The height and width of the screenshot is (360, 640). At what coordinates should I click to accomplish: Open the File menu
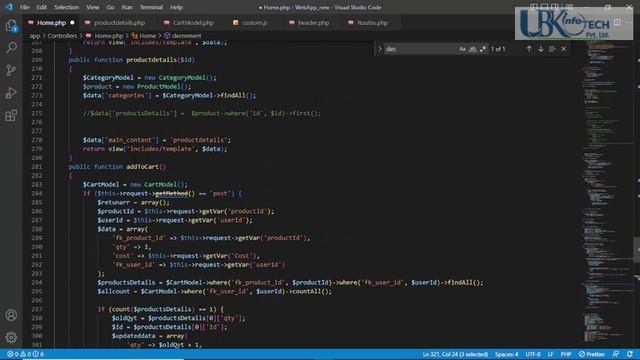(24, 7)
